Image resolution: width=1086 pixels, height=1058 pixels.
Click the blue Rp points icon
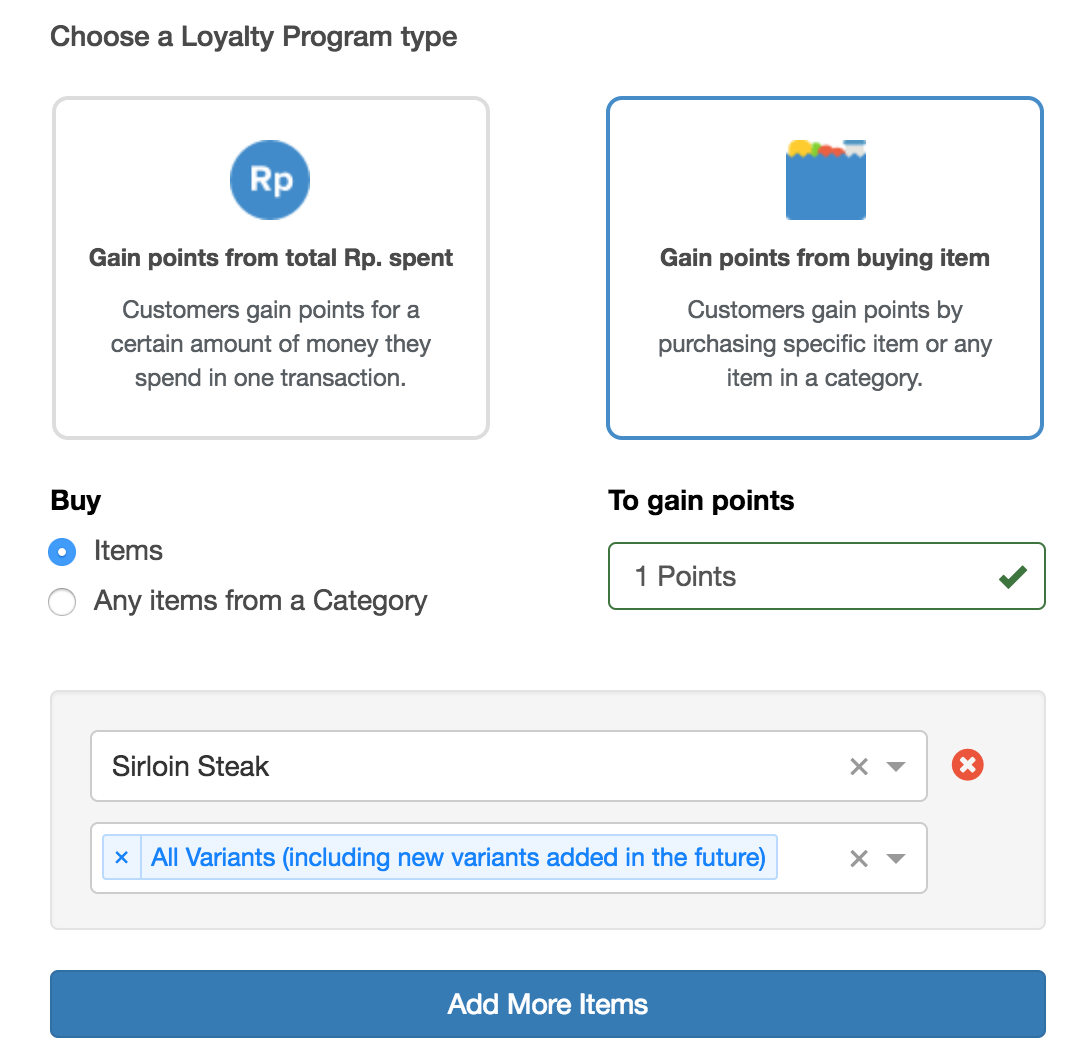pyautogui.click(x=269, y=179)
